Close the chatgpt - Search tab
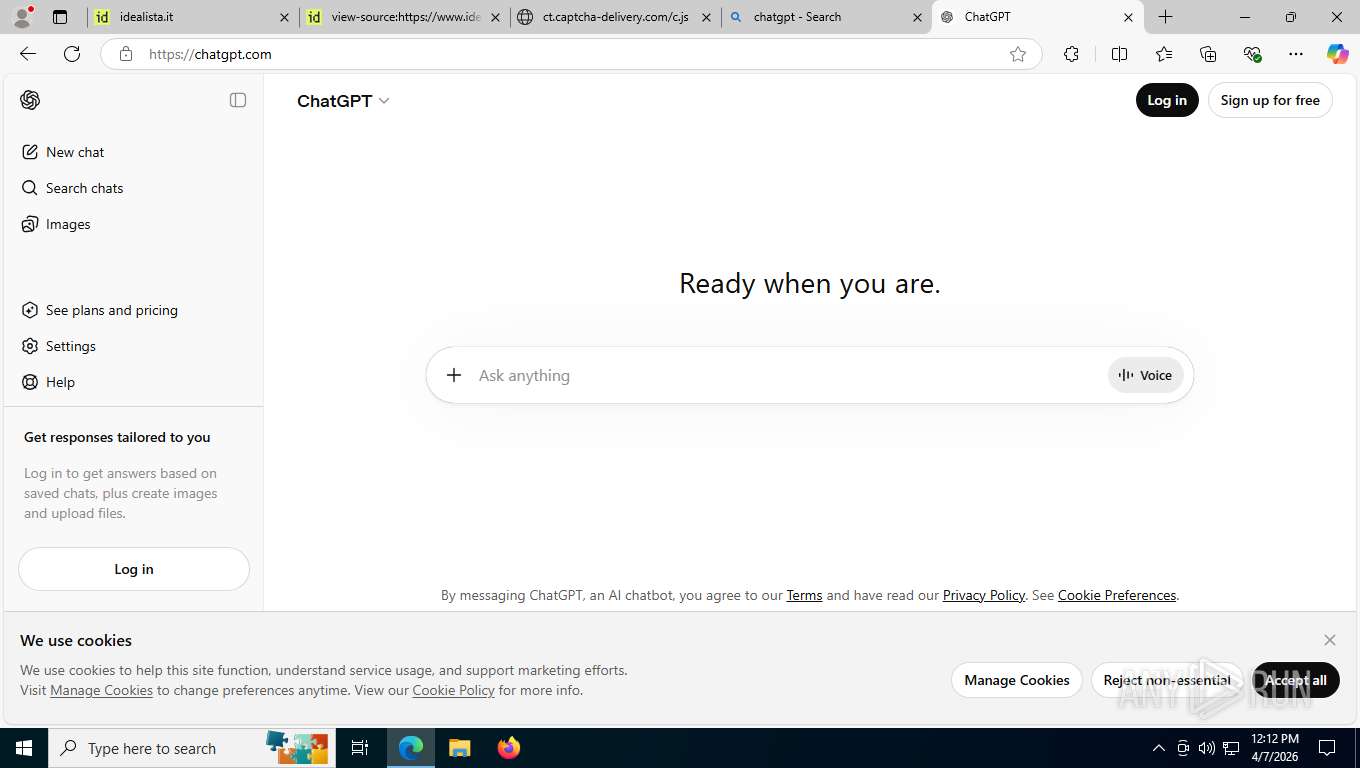The image size is (1360, 768). [x=918, y=17]
